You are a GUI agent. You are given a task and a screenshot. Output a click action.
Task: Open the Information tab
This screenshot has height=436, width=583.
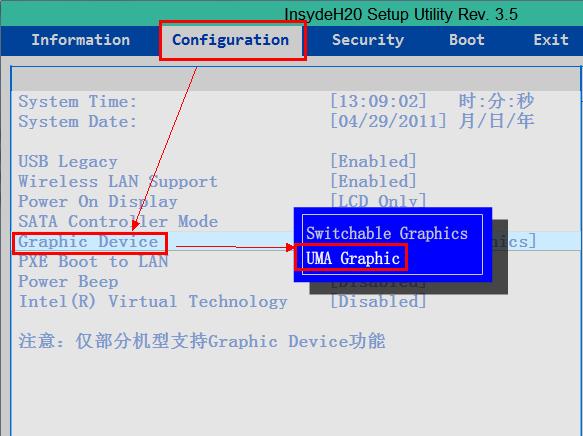click(x=81, y=40)
